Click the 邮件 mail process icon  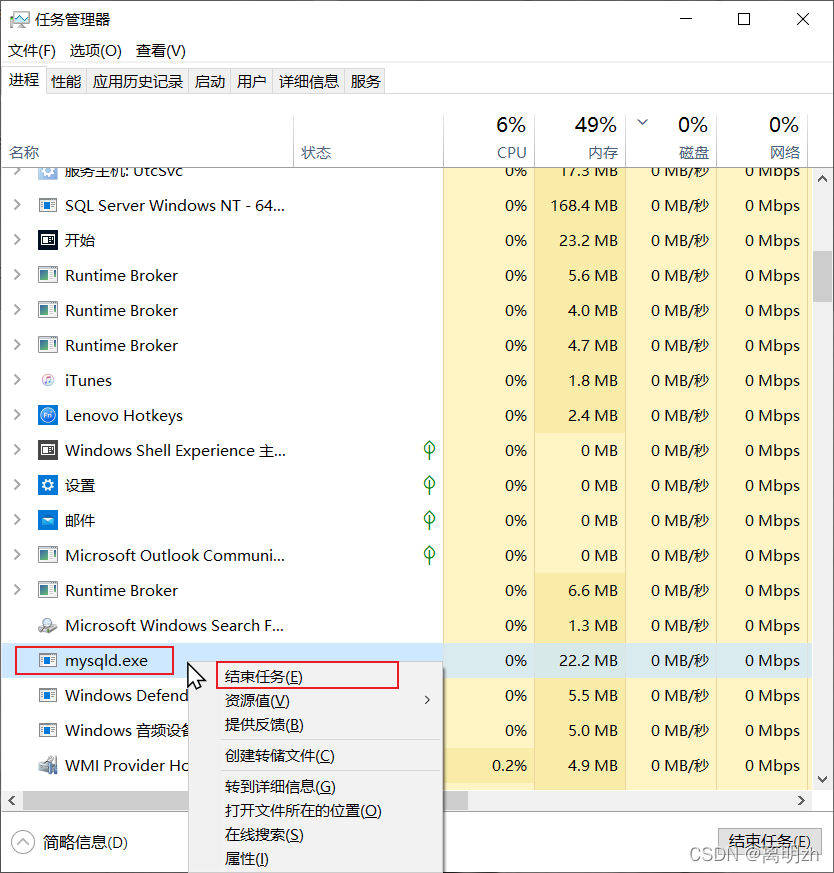tap(48, 521)
